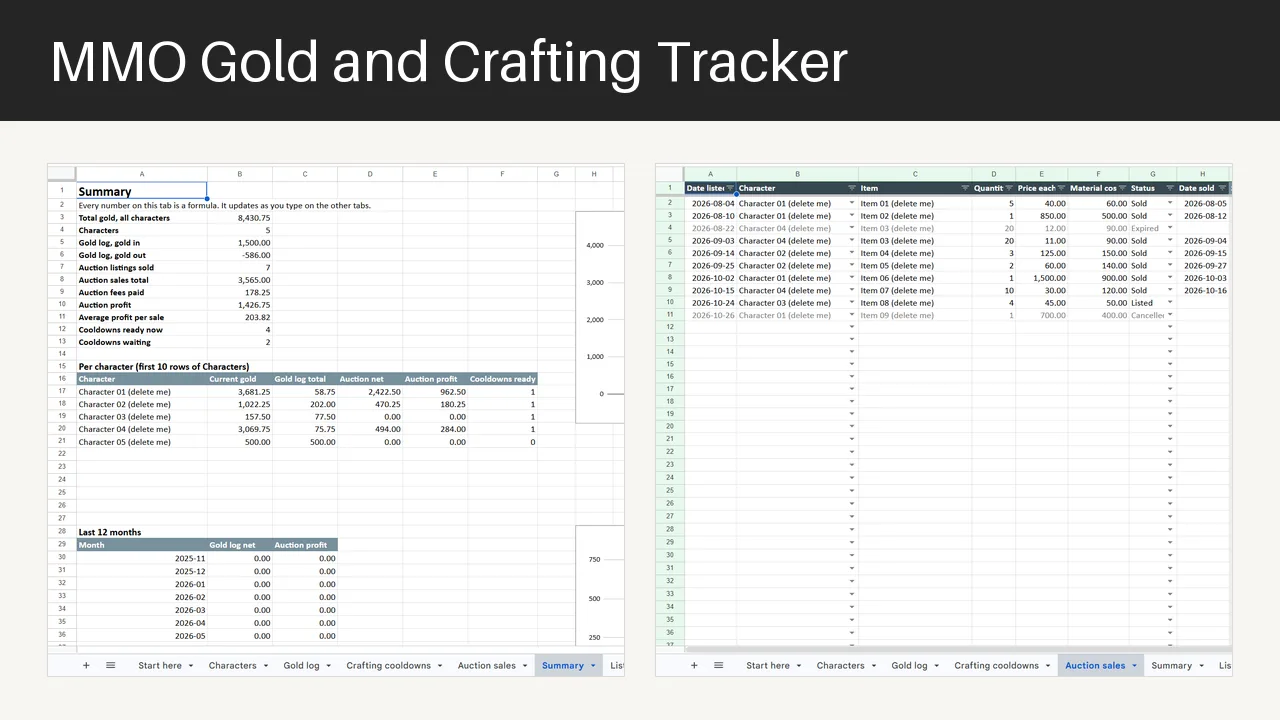This screenshot has width=1280, height=720.
Task: Open Summary tab's dropdown arrow in left window
Action: (x=593, y=666)
